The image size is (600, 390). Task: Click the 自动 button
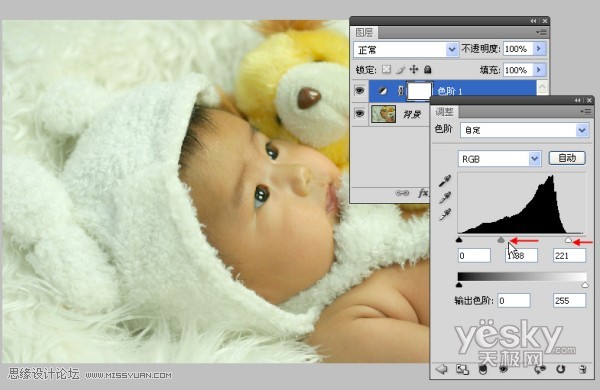567,158
